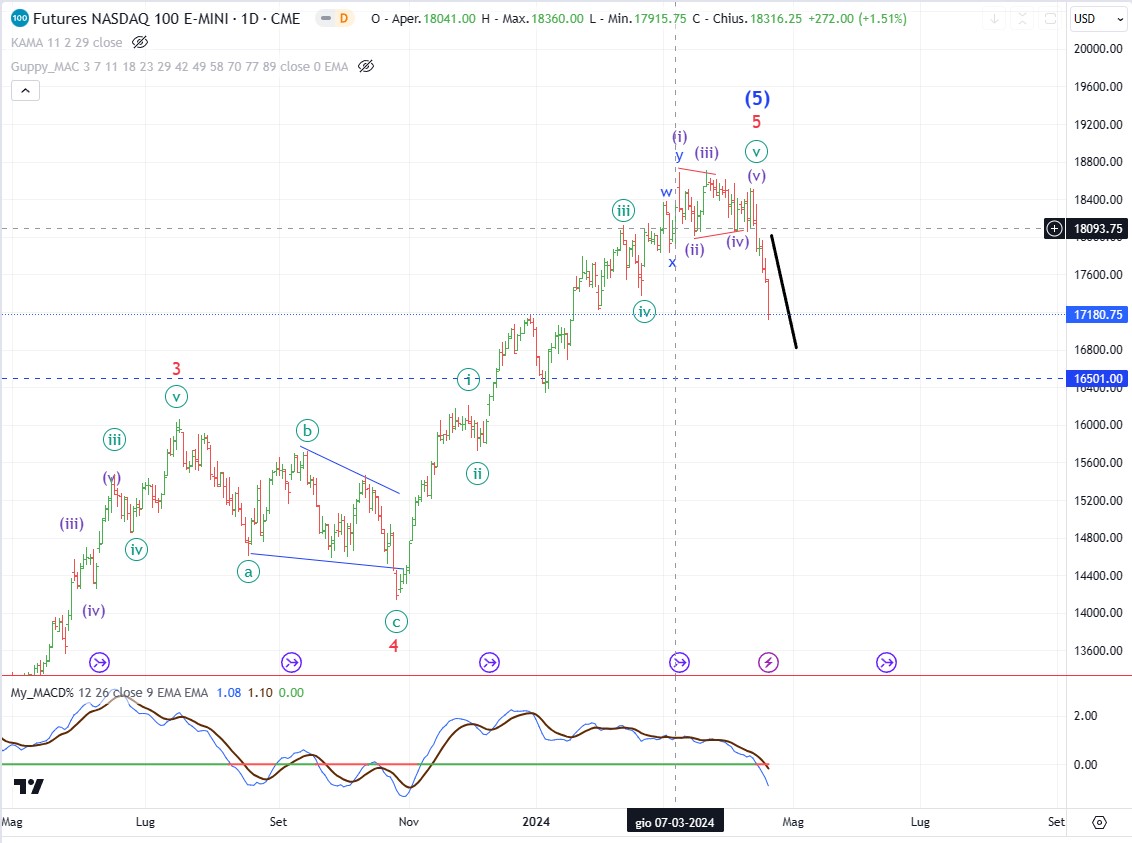This screenshot has width=1132, height=843.
Task: Click the event icon on the 07-03-2024 crosshair
Action: [x=679, y=662]
